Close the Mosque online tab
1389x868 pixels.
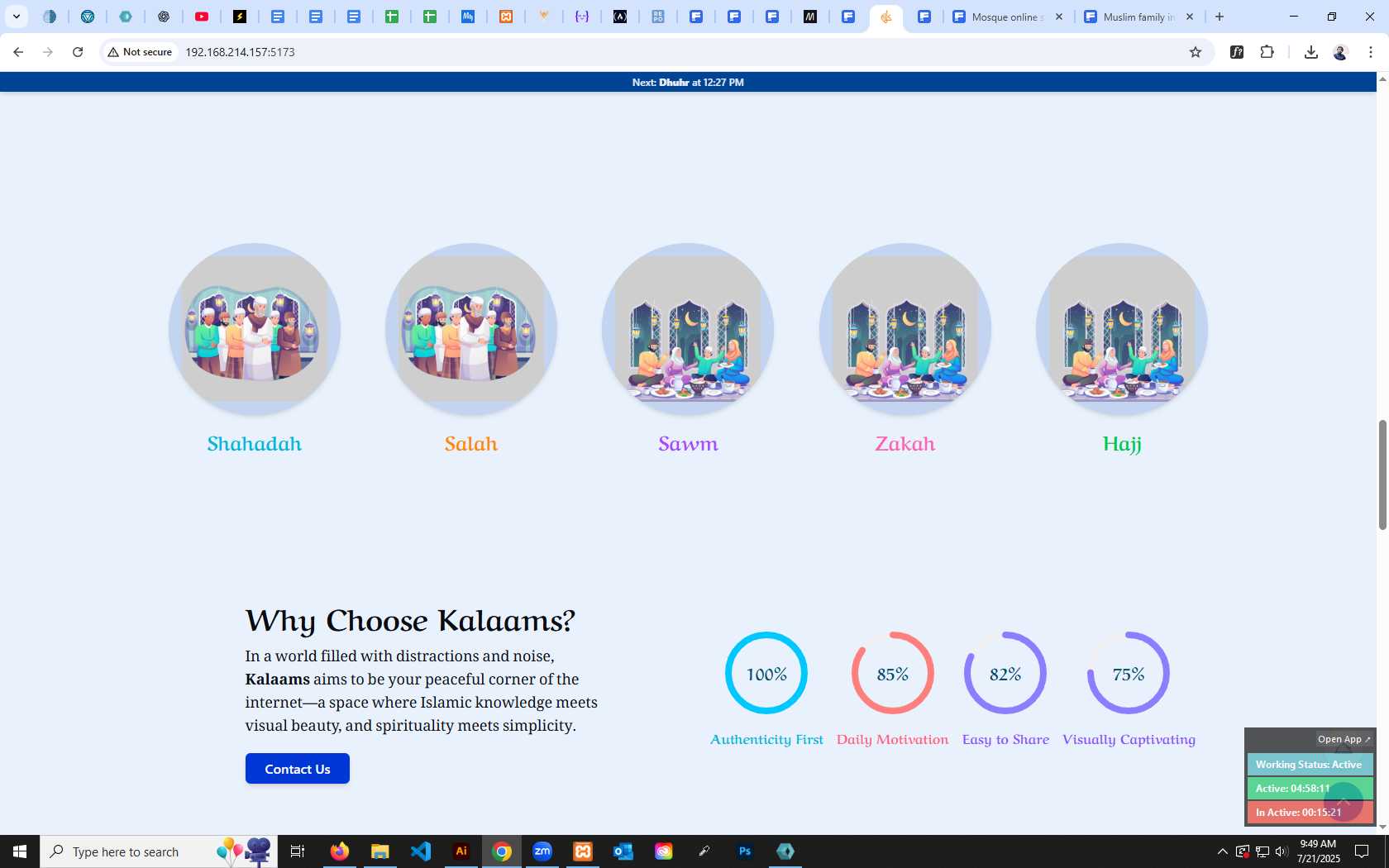[1058, 17]
